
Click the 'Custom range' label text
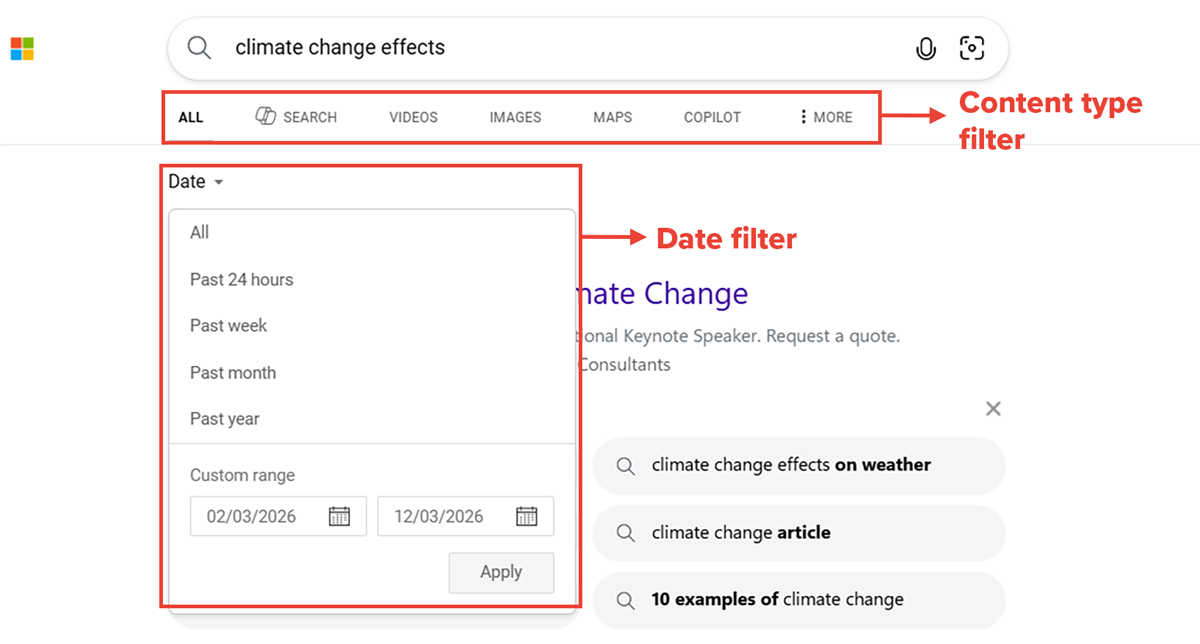click(x=242, y=475)
